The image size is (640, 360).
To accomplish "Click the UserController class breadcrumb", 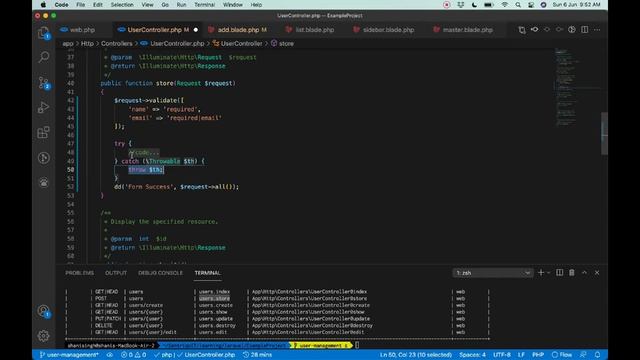I will 241,43.
